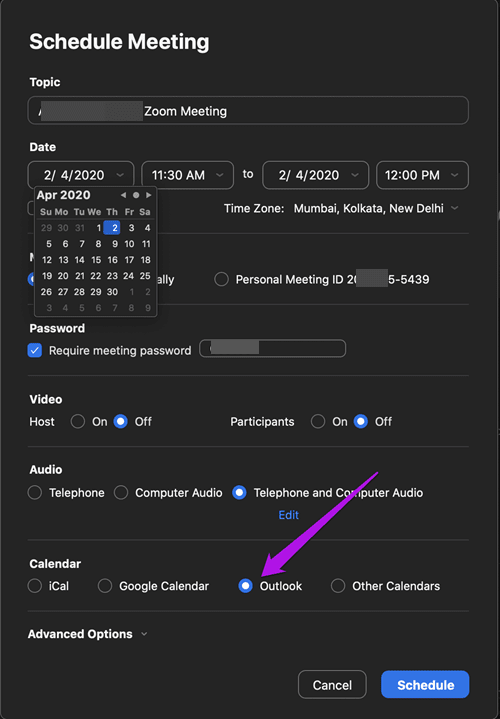500x719 pixels.
Task: Select April 30 in the calendar
Action: coord(112,292)
